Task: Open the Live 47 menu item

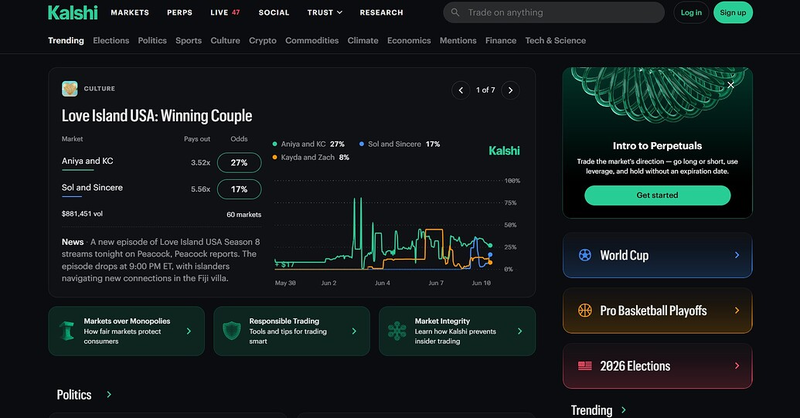Action: (x=225, y=12)
